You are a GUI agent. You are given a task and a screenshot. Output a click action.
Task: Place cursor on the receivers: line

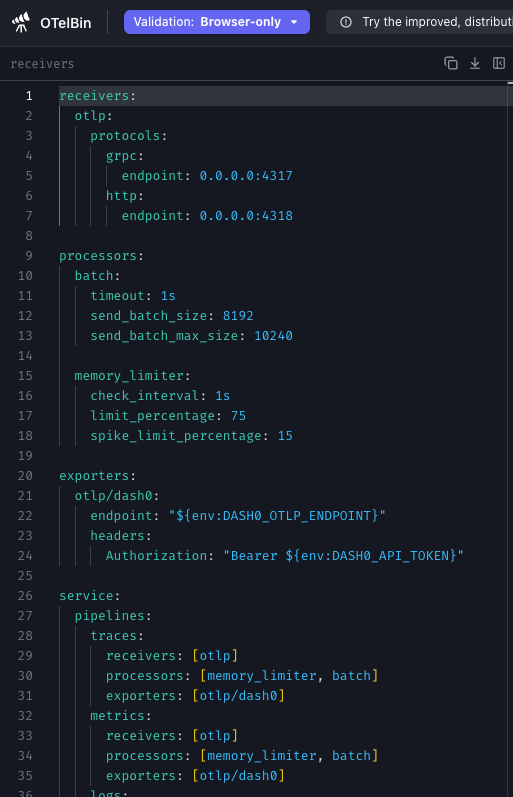pos(283,96)
